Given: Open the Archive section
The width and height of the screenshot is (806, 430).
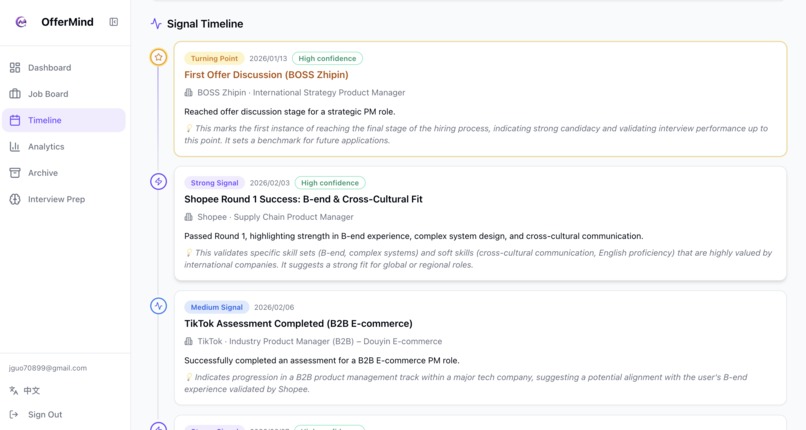Looking at the screenshot, I should click(64, 173).
